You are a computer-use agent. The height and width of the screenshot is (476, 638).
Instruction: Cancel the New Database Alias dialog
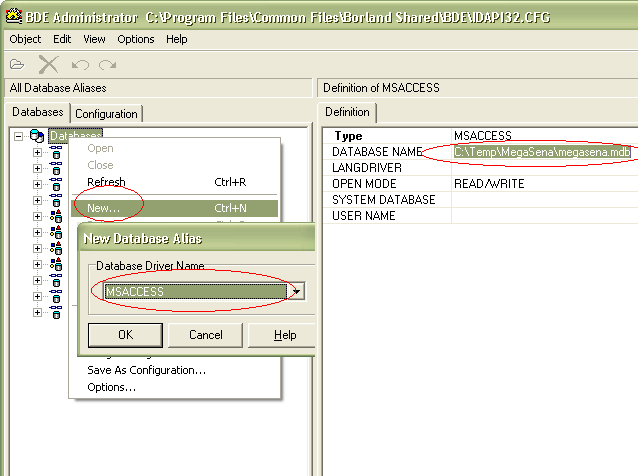pyautogui.click(x=205, y=335)
